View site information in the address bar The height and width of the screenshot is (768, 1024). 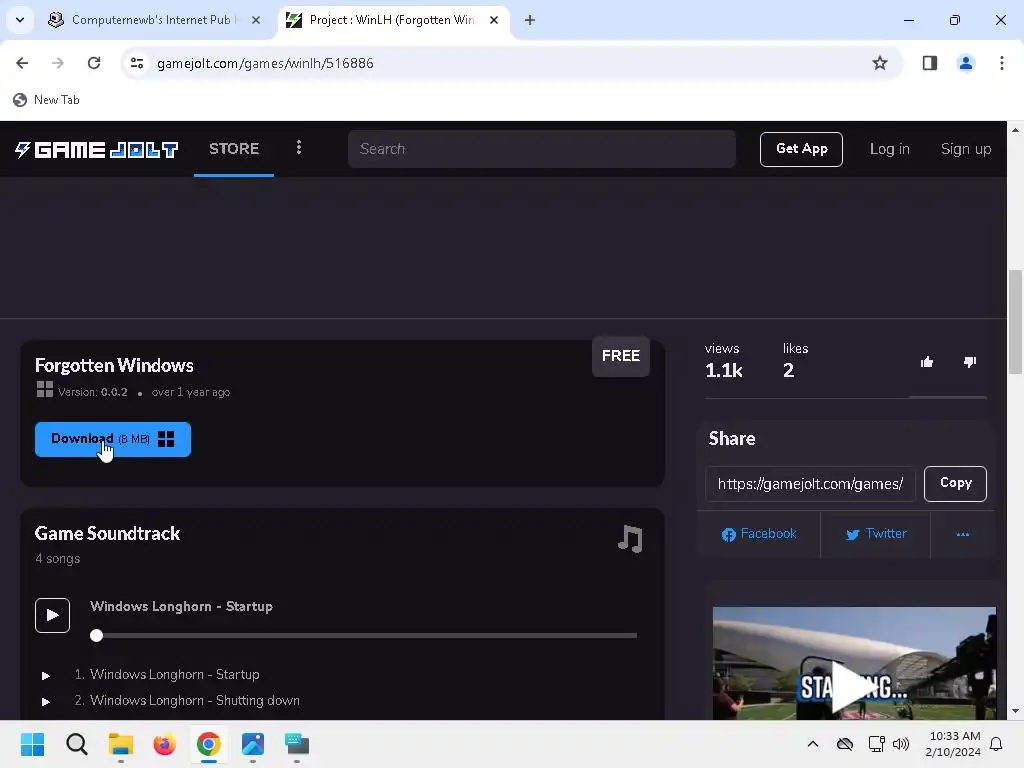(136, 63)
